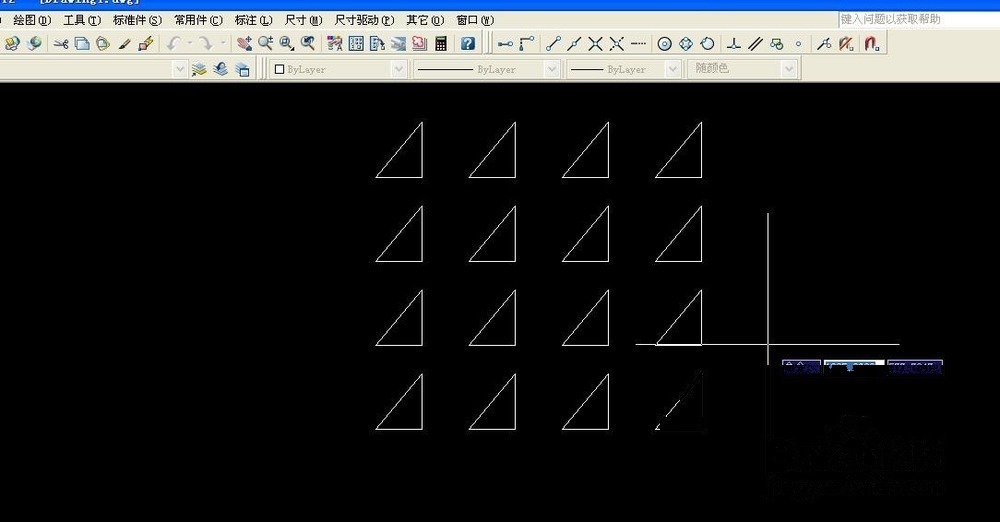Click the publish globe icon
The height and width of the screenshot is (522, 1000).
(x=34, y=43)
